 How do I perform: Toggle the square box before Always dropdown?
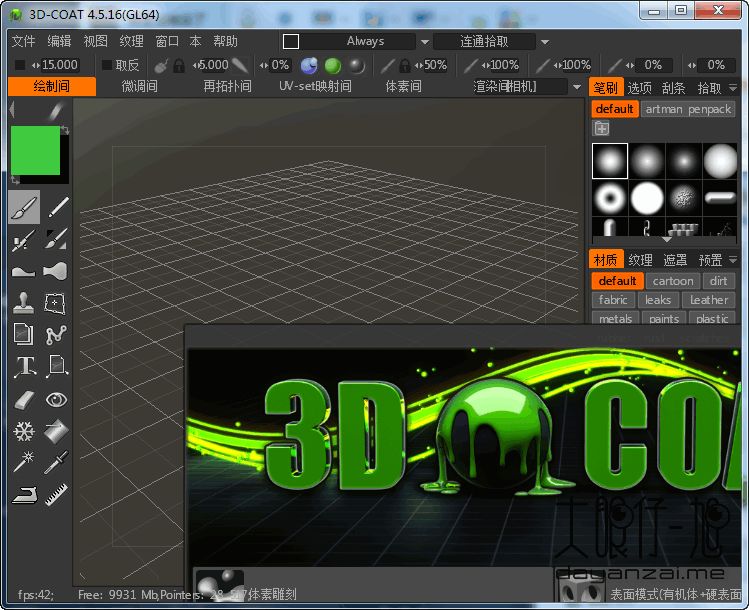tap(291, 42)
